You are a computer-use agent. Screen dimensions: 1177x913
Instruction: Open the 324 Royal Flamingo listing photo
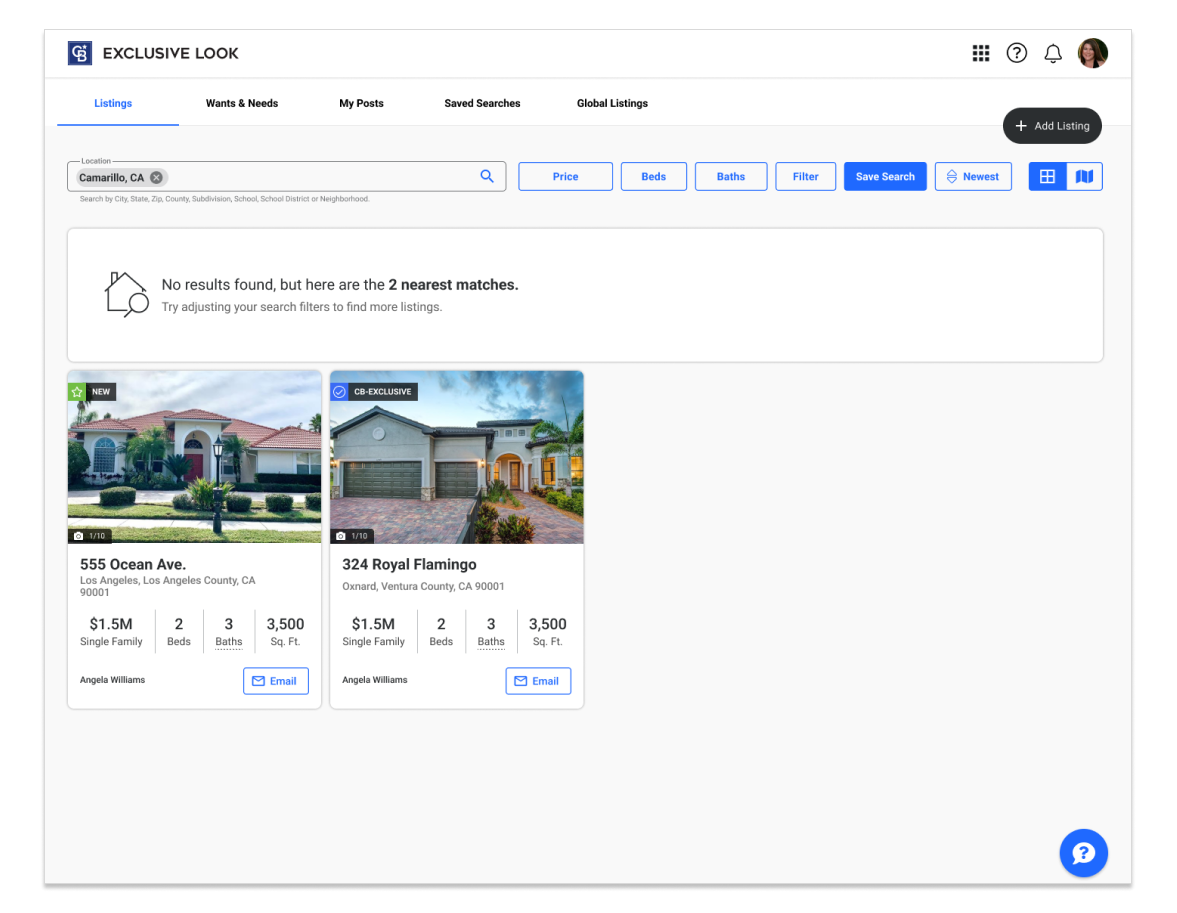point(456,456)
